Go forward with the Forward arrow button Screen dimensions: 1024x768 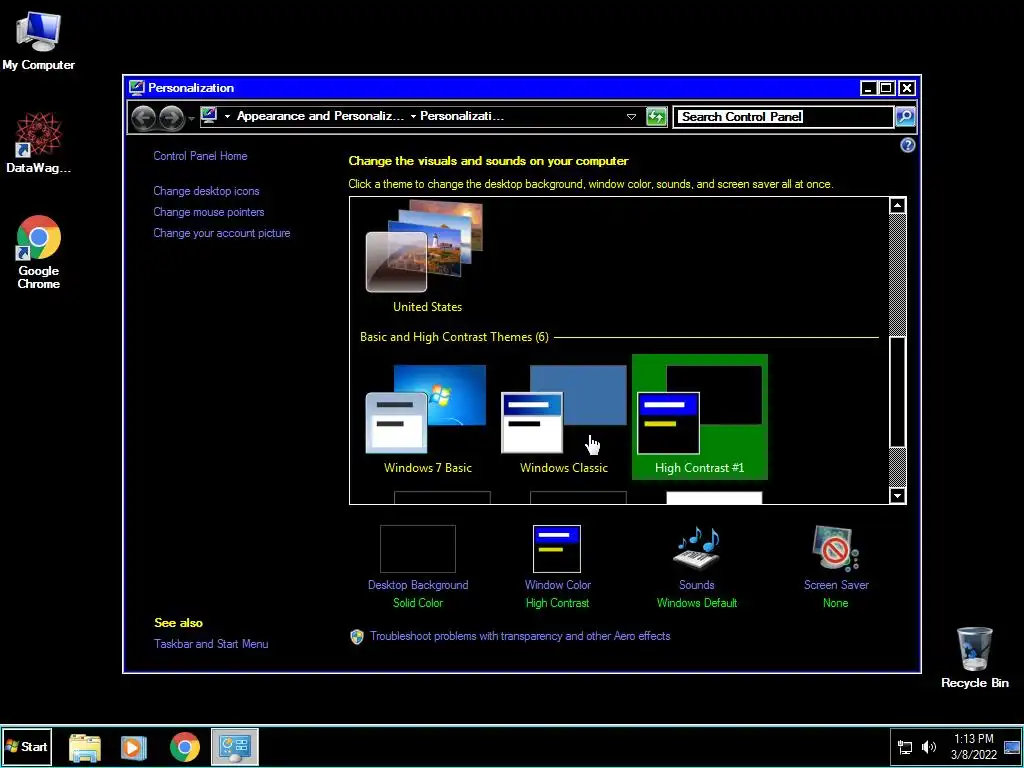pos(172,118)
